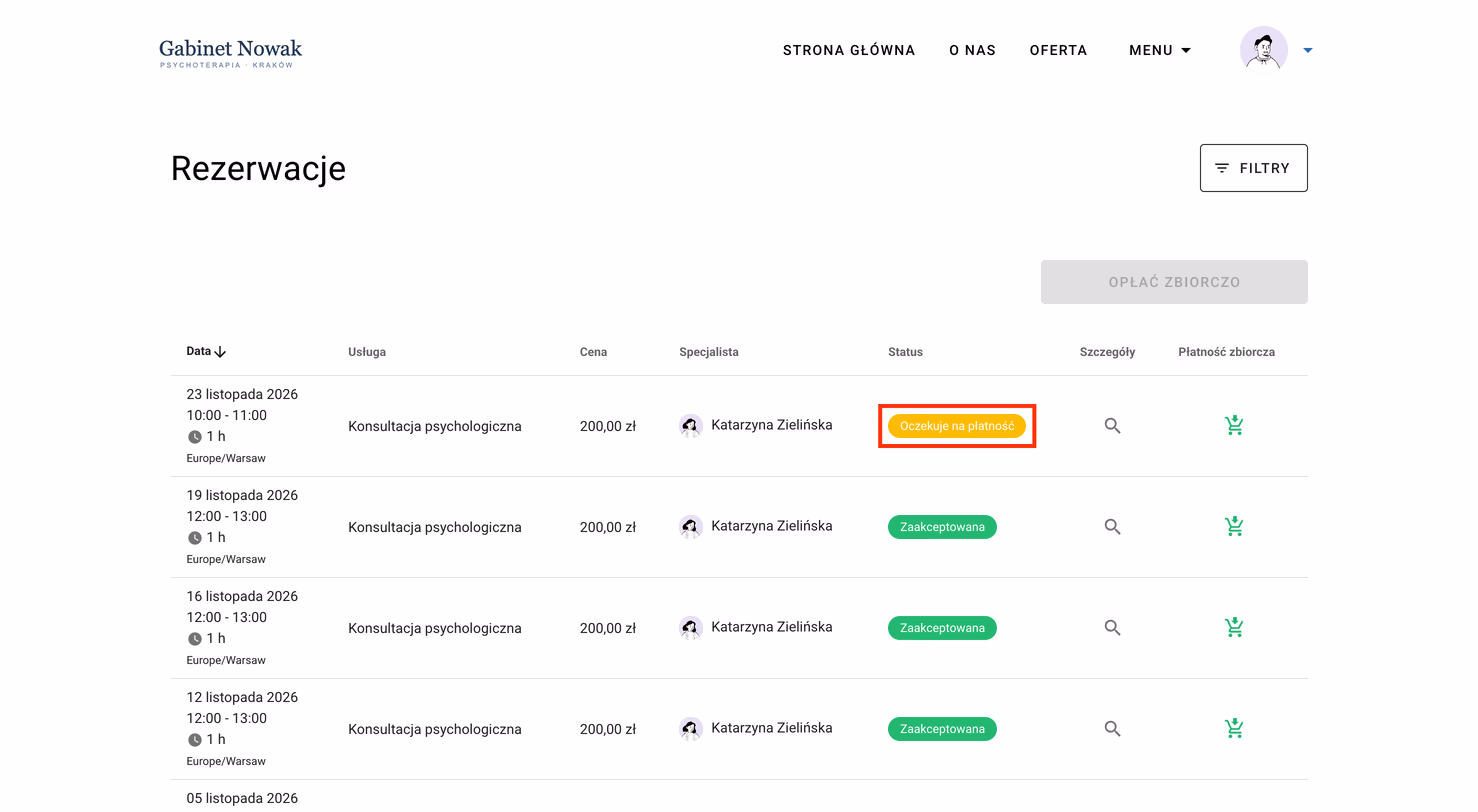Viewport: 1478px width, 812px height.
Task: Click Zaakceptowana badge in 12 listopada row
Action: click(942, 729)
